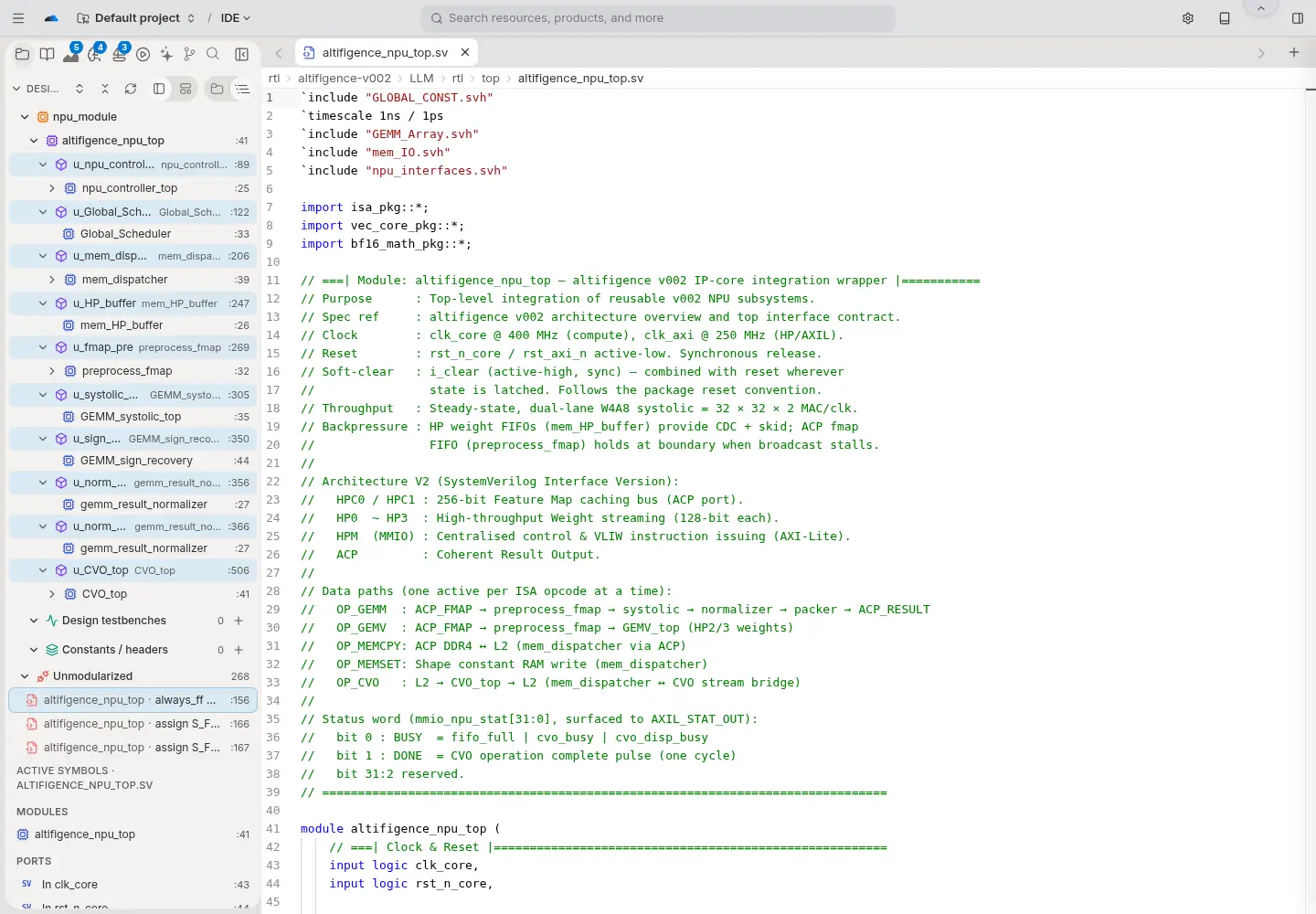Select GEMM_sign_recovery module row
Viewport: 1316px width, 914px height.
[133, 461]
